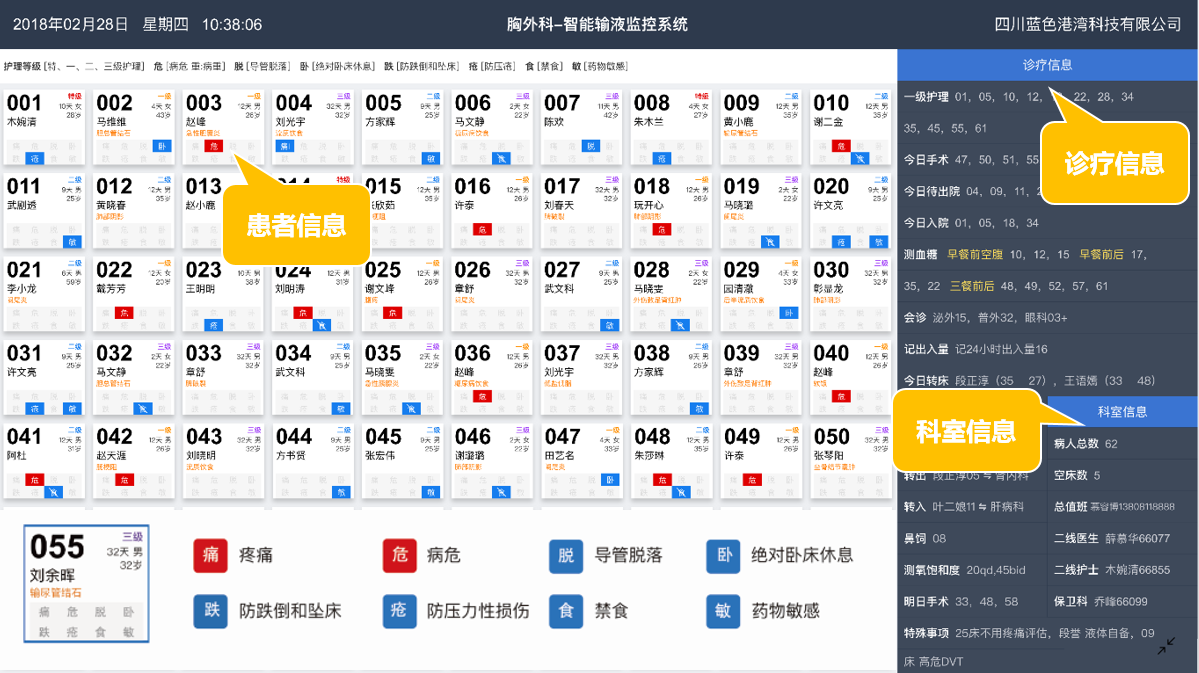This screenshot has height=673, width=1199.
Task: Open patient card 021 李小龙
Action: 44,294
